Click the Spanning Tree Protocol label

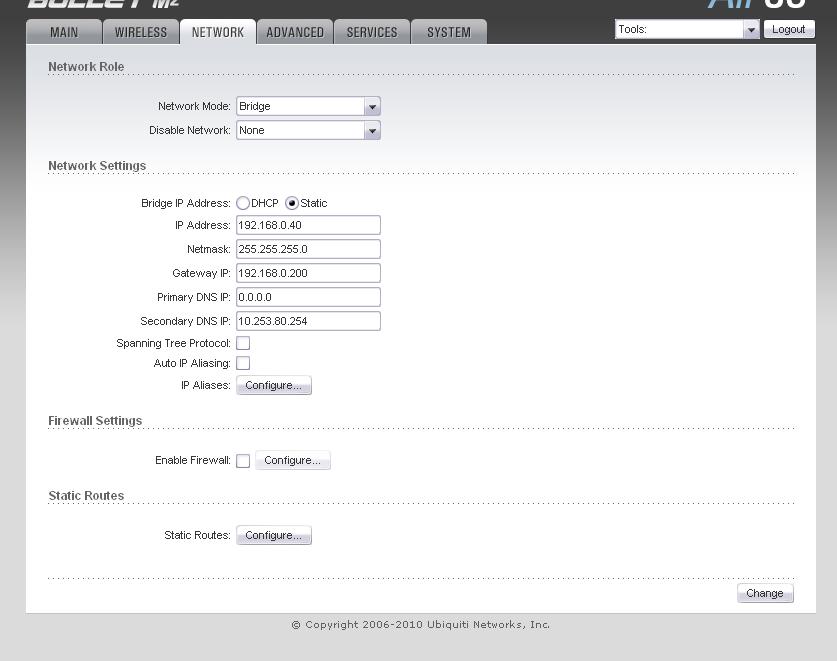pyautogui.click(x=173, y=343)
